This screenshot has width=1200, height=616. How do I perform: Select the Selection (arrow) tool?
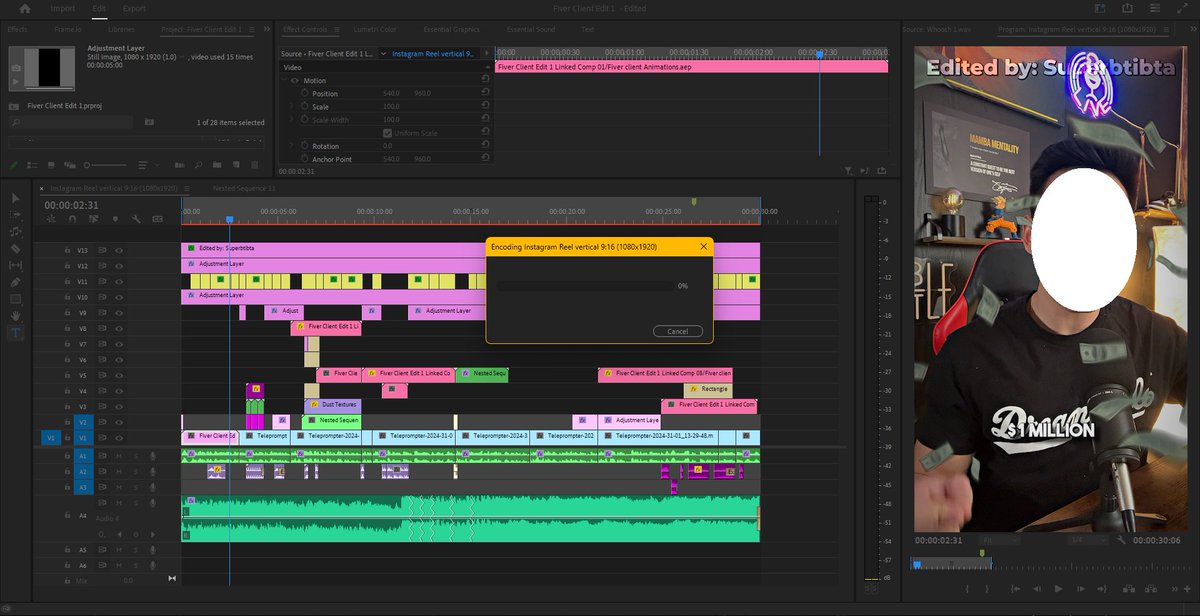(16, 198)
